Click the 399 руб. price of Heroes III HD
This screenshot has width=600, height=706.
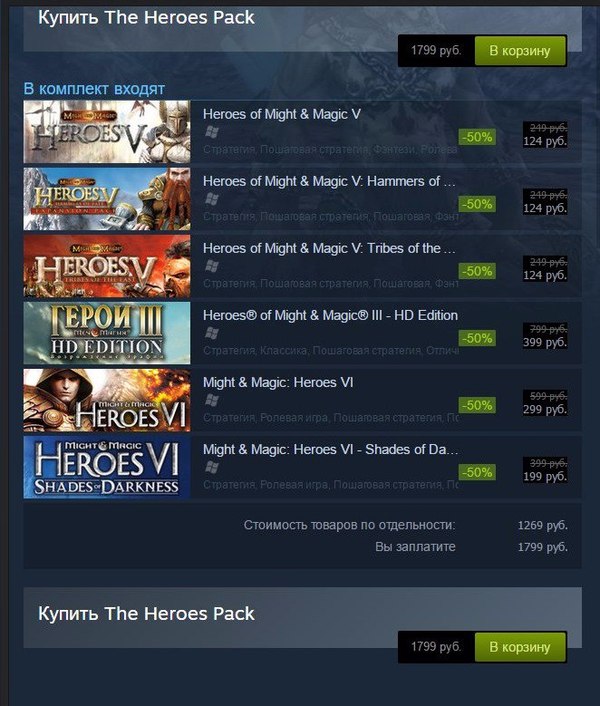click(545, 342)
